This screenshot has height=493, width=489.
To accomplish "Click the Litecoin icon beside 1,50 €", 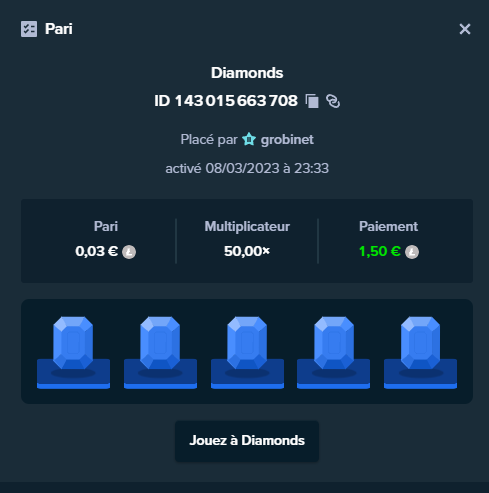I will pos(412,252).
